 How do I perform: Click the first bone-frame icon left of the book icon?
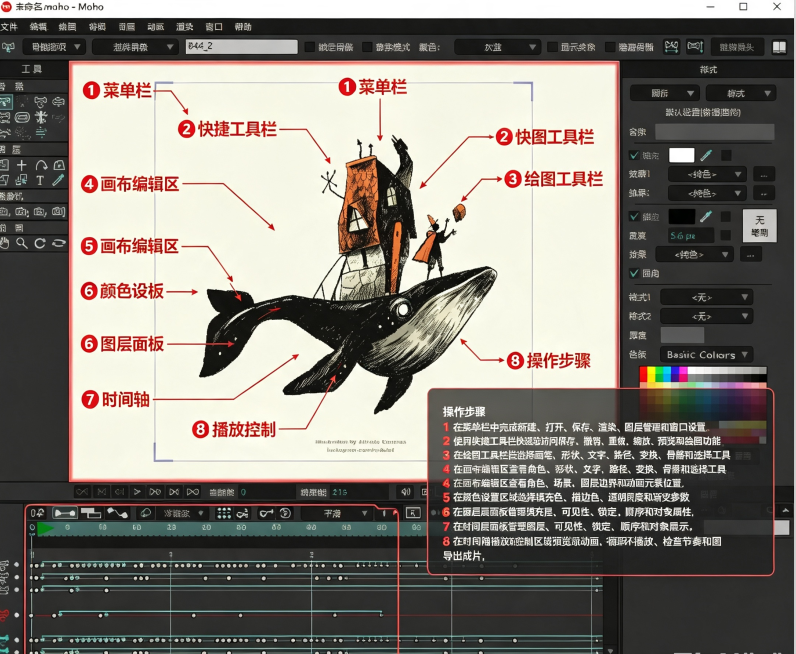tap(672, 47)
